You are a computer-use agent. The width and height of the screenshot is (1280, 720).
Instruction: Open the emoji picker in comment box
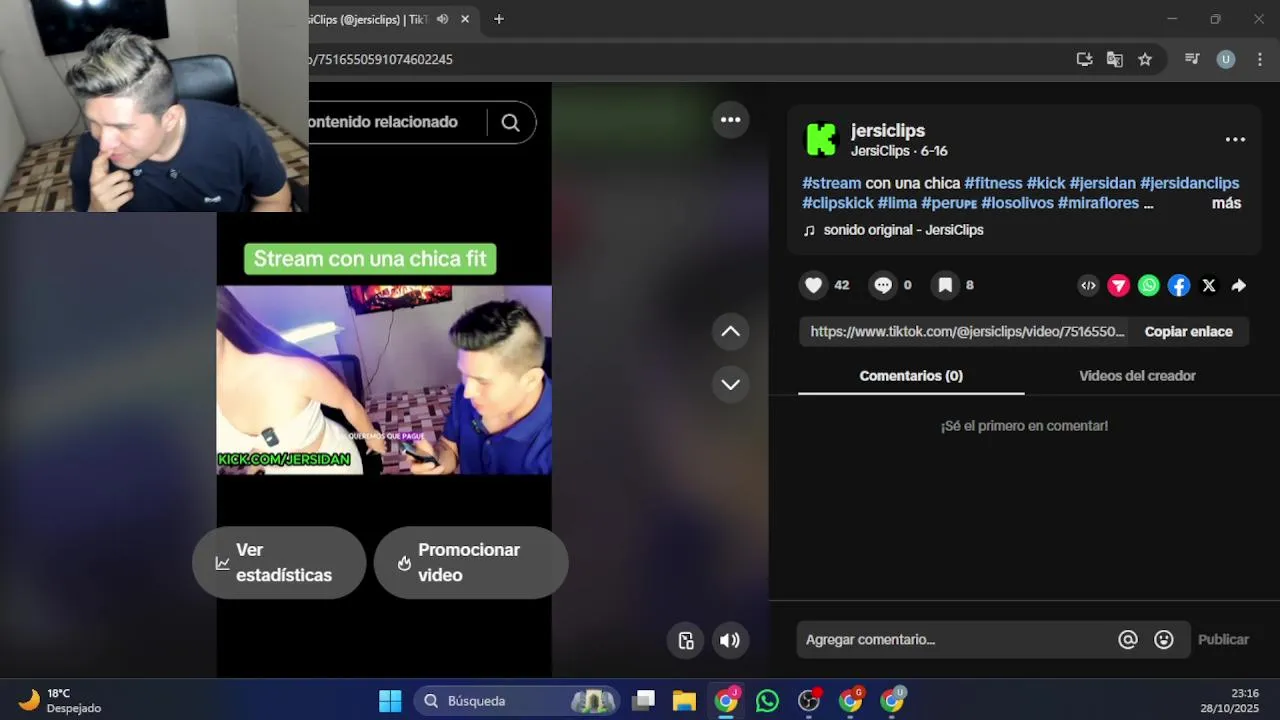tap(1164, 640)
